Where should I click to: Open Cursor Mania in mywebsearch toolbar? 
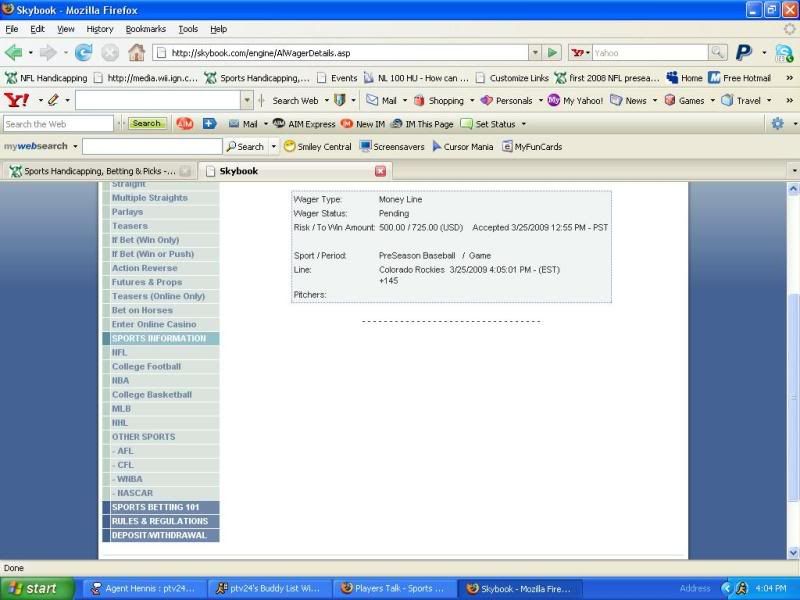click(x=463, y=146)
